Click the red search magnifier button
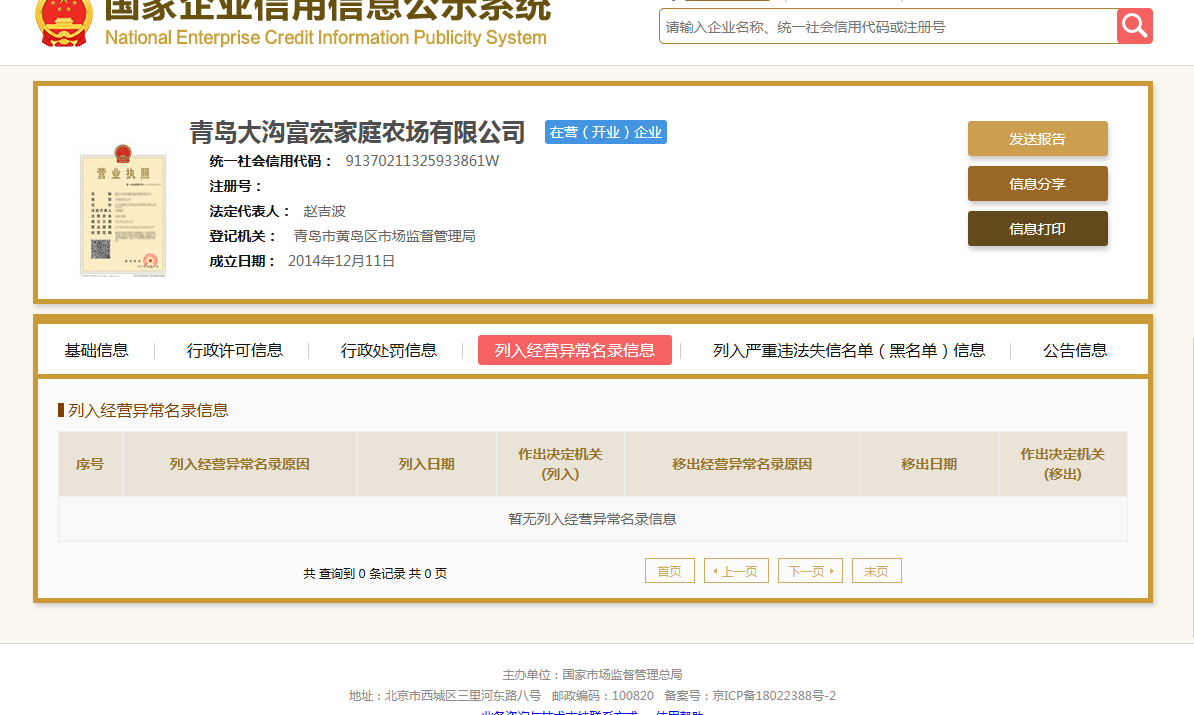 pyautogui.click(x=1135, y=26)
